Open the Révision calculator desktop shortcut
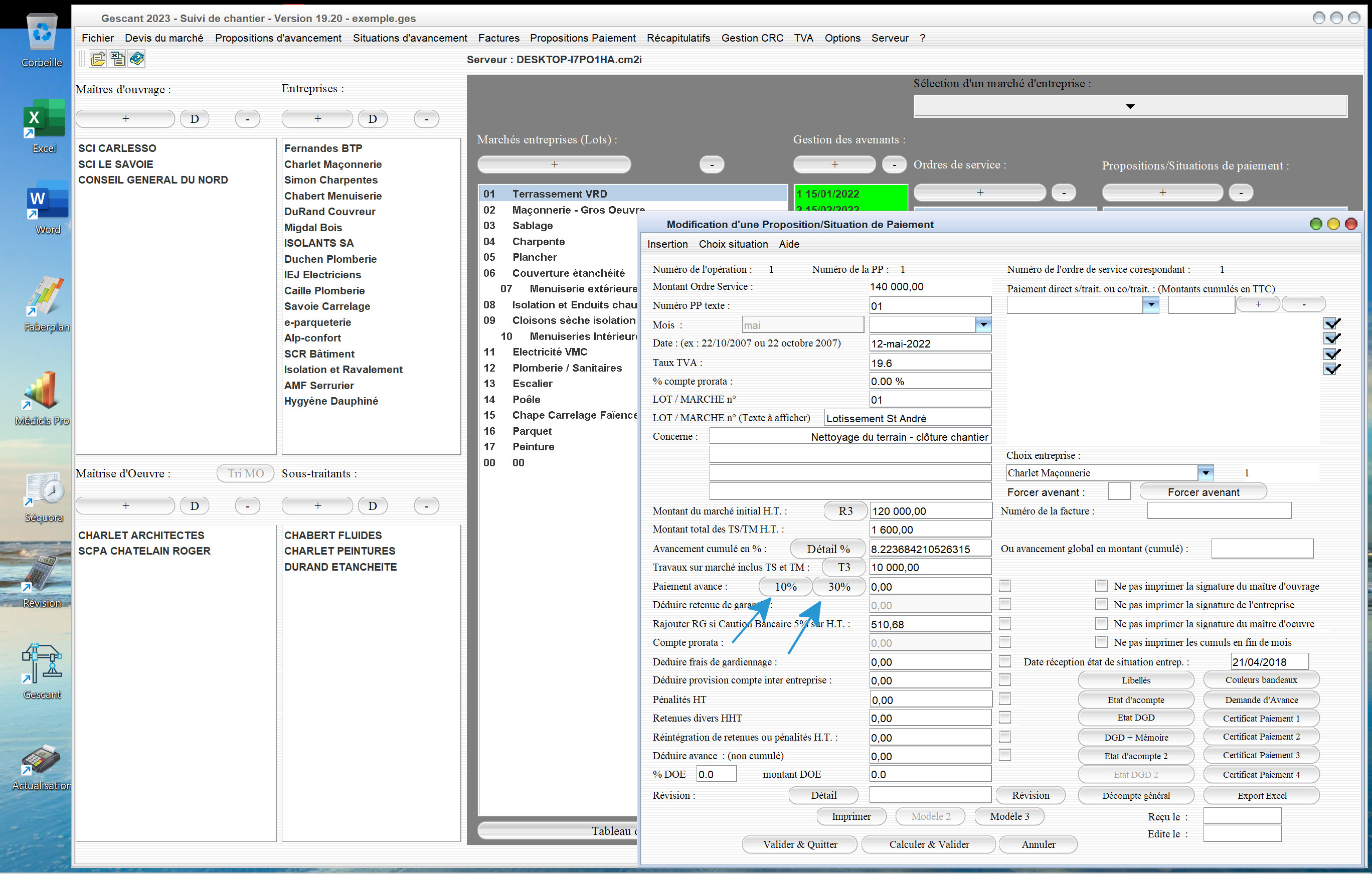Screen dimensions: 1372x874 pos(41,581)
